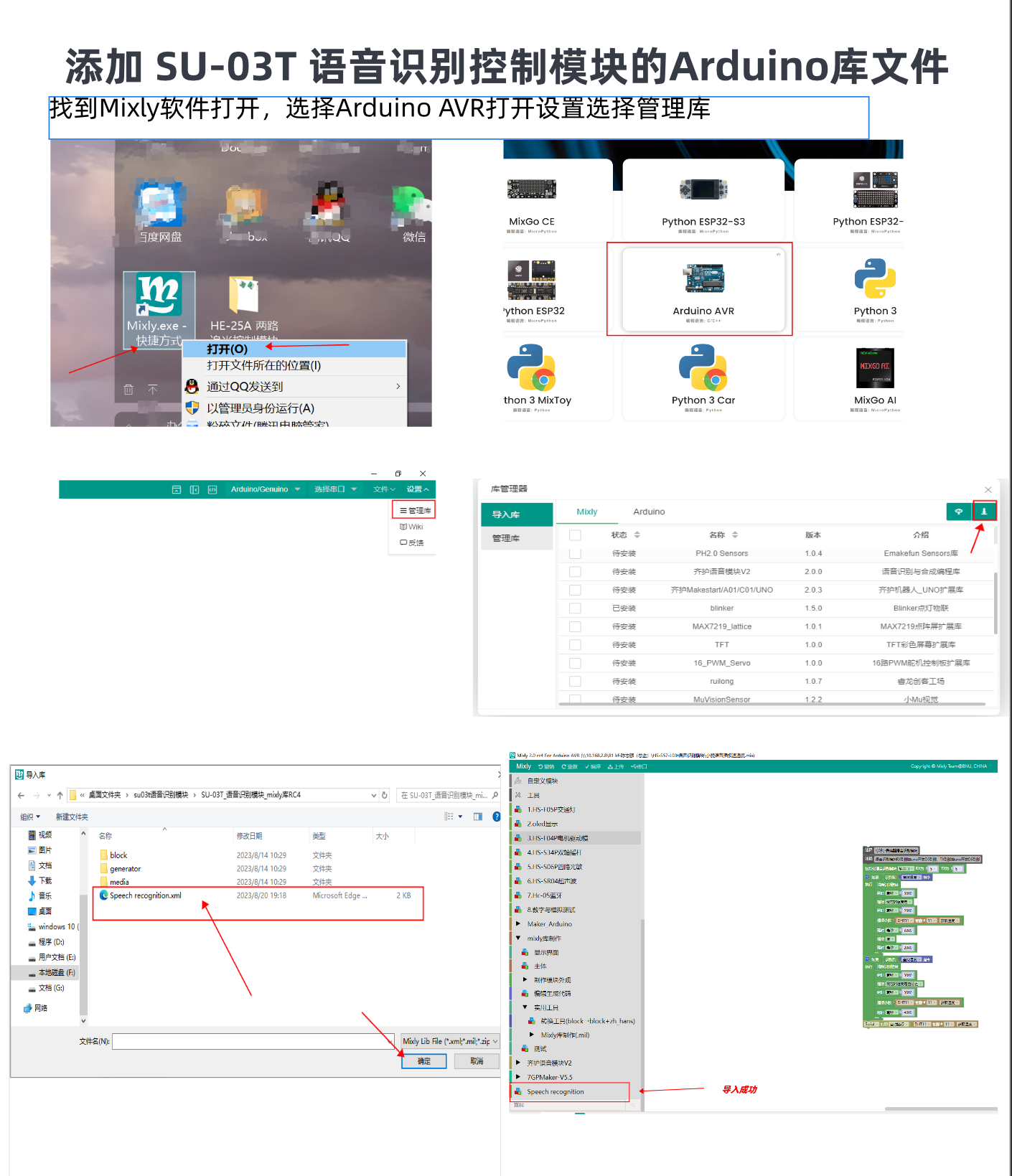1012x1176 pixels.
Task: Select the Arduino AVR board card
Action: pyautogui.click(x=703, y=289)
